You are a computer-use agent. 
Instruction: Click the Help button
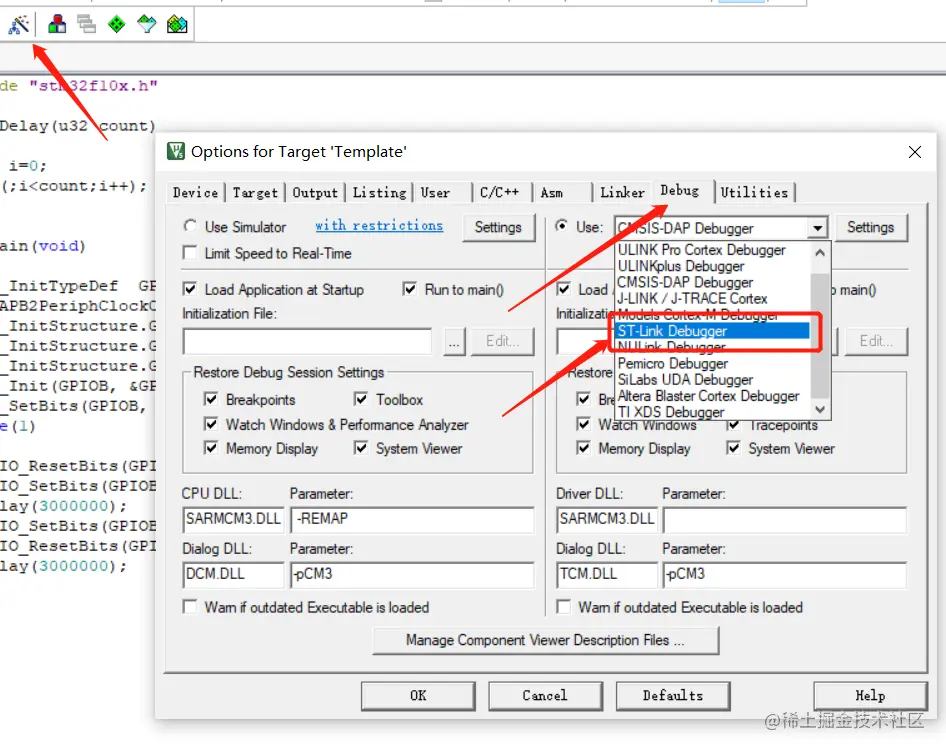coord(870,696)
